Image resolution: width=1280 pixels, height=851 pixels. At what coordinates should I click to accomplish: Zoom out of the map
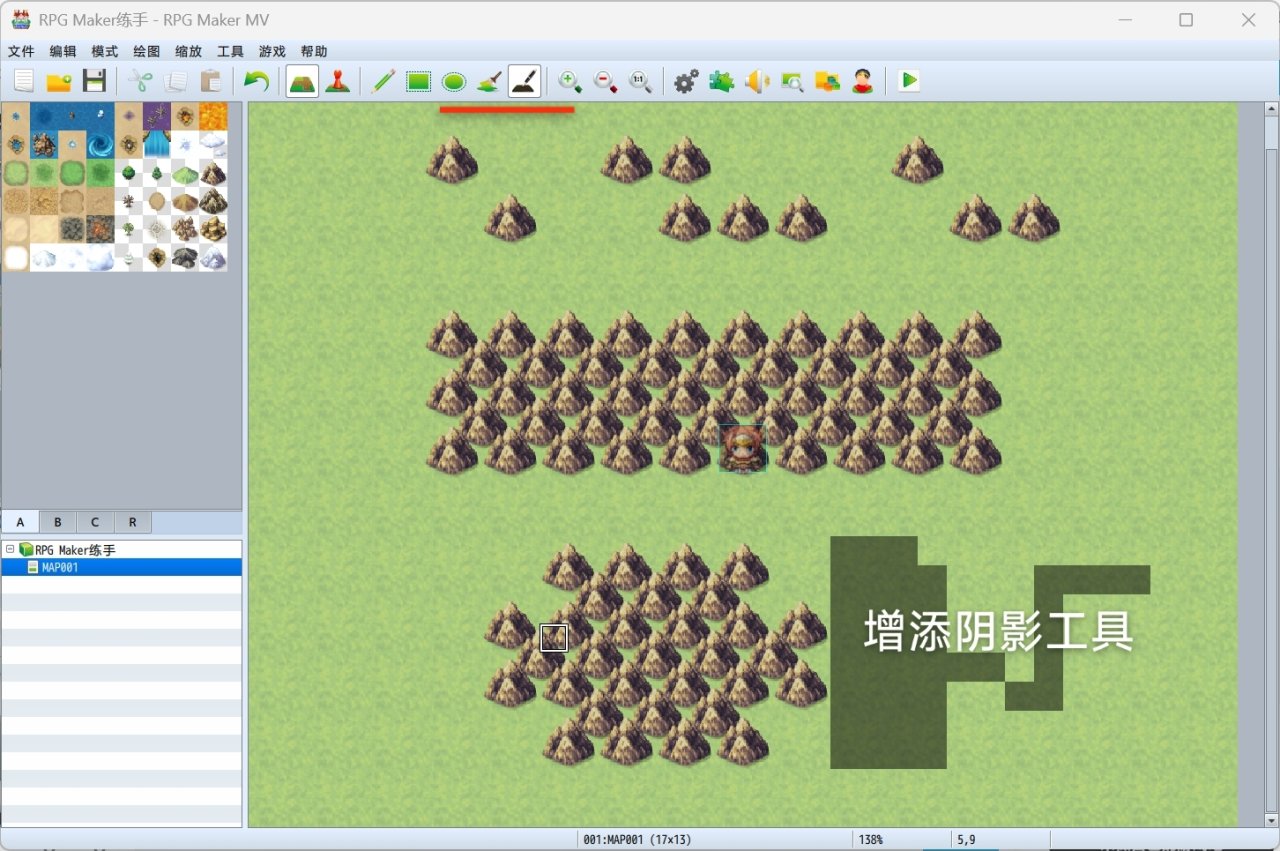coord(605,81)
